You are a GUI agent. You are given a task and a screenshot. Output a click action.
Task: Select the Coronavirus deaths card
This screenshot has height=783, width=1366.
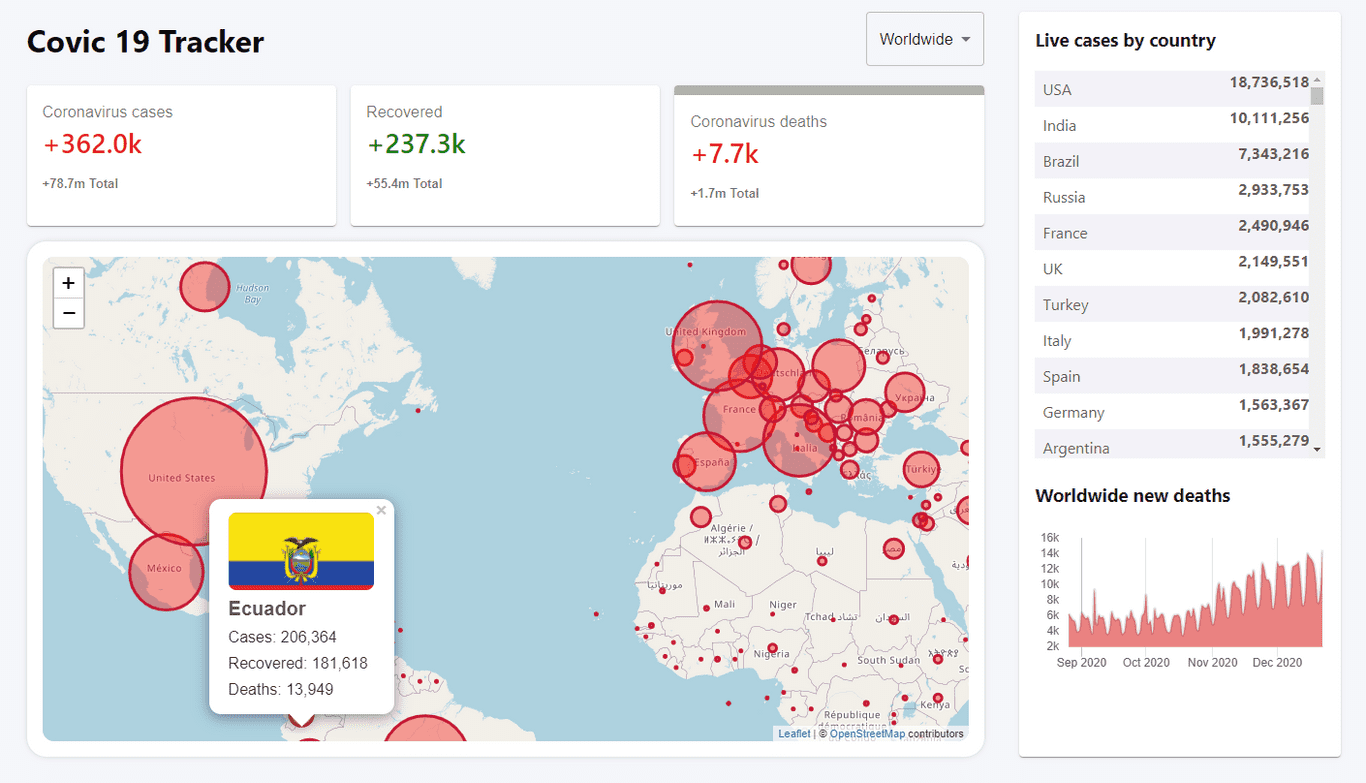click(829, 160)
